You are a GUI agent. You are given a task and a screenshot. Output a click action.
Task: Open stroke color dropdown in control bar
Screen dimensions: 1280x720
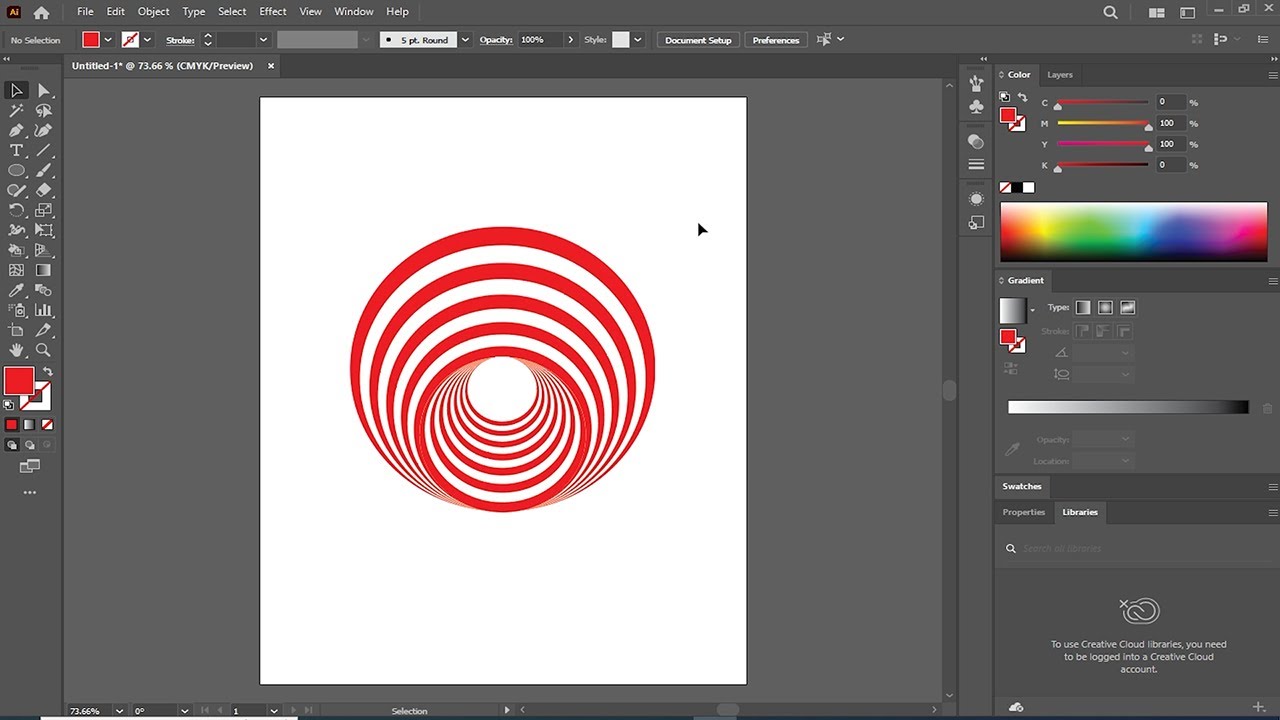click(148, 40)
